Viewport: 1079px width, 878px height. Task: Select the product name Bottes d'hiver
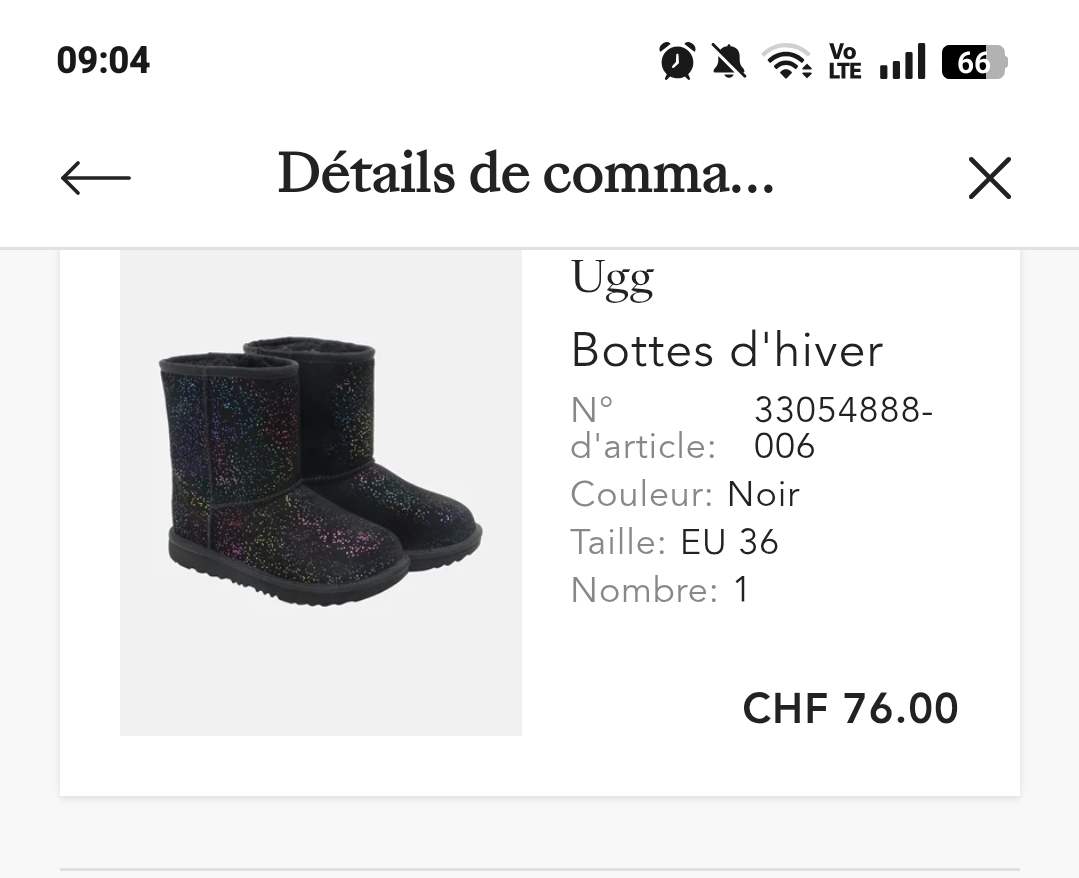726,351
